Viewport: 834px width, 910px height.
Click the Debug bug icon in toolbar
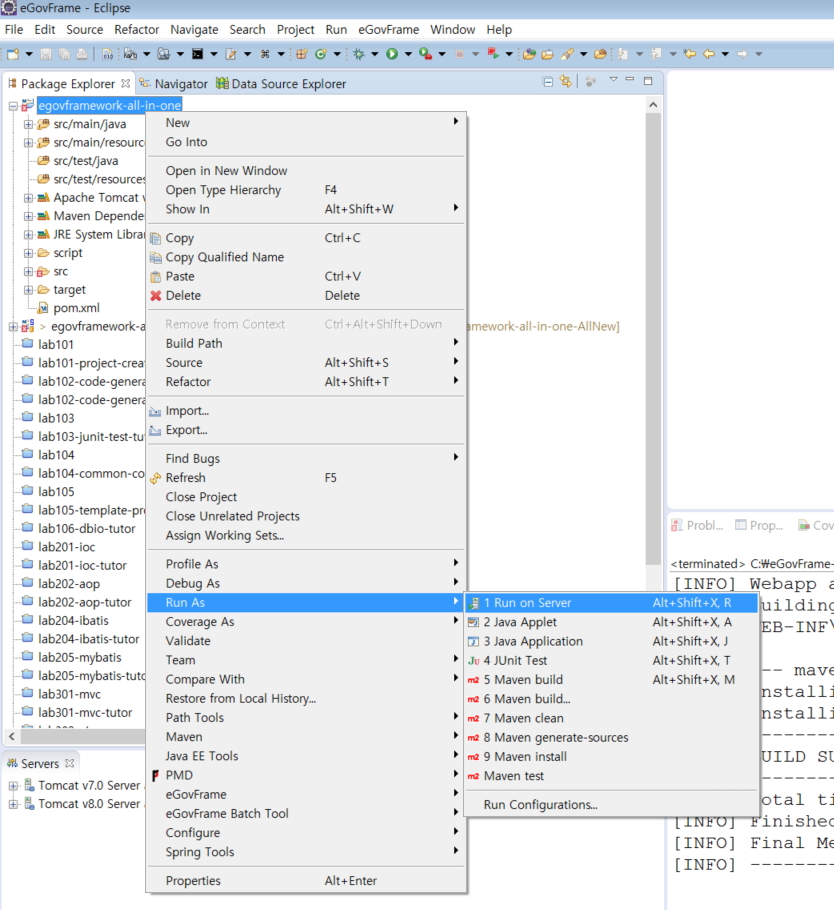359,54
